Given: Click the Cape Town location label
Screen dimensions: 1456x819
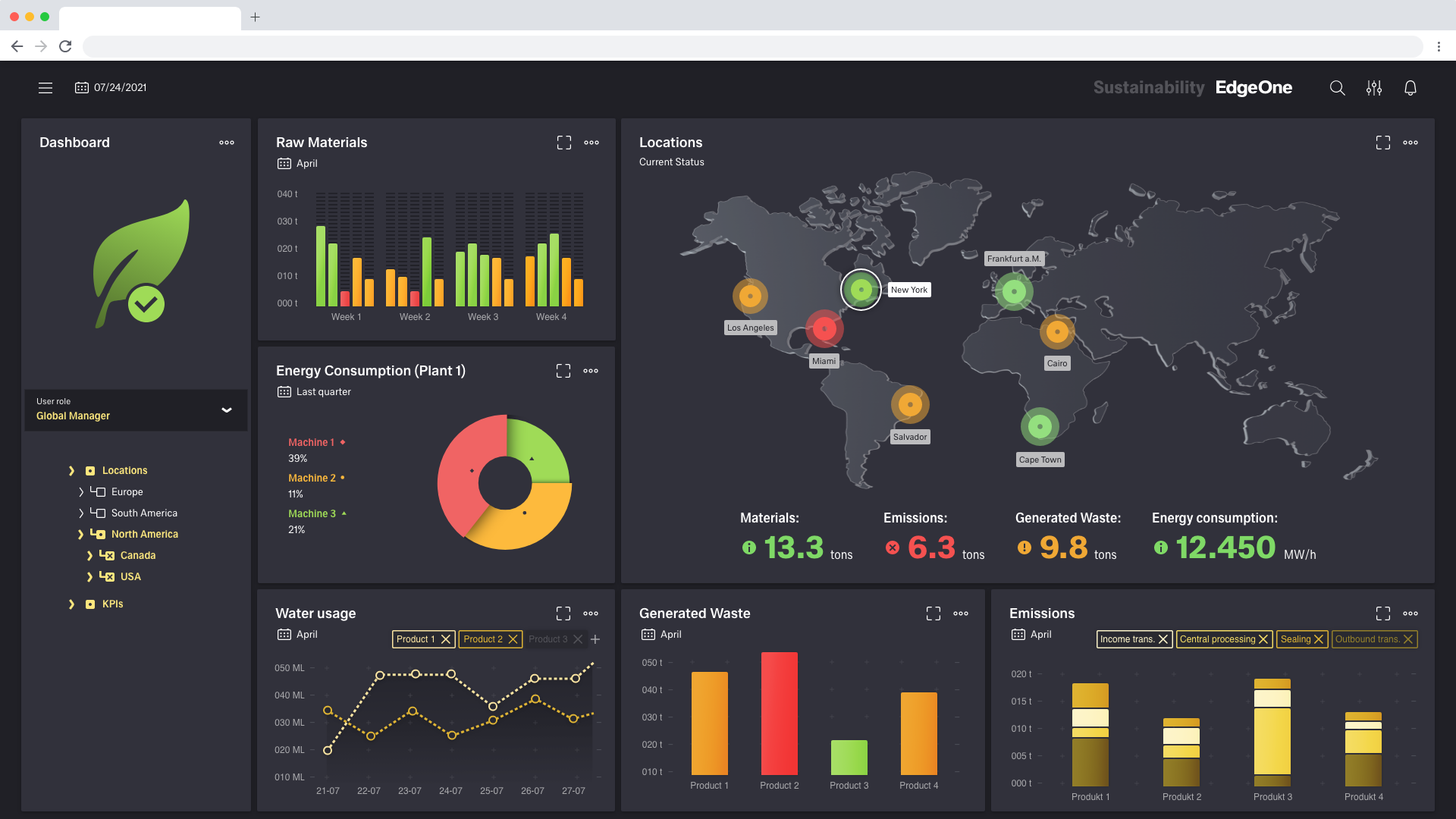Looking at the screenshot, I should (1040, 460).
